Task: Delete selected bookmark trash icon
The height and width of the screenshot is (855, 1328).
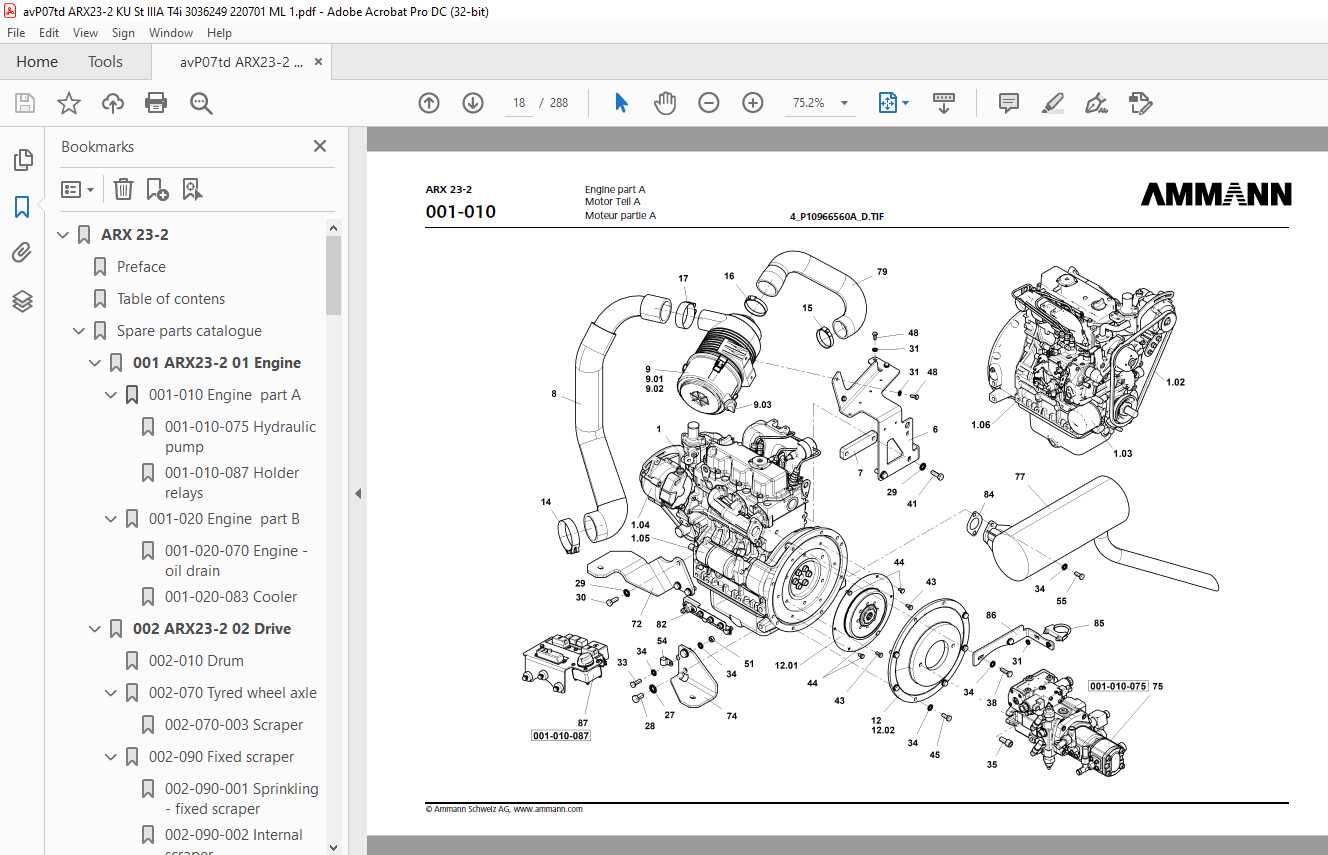Action: tap(123, 189)
